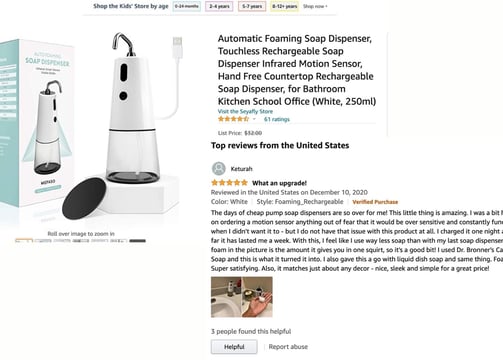
Task: Select the 2-4 years age filter
Action: click(219, 6)
